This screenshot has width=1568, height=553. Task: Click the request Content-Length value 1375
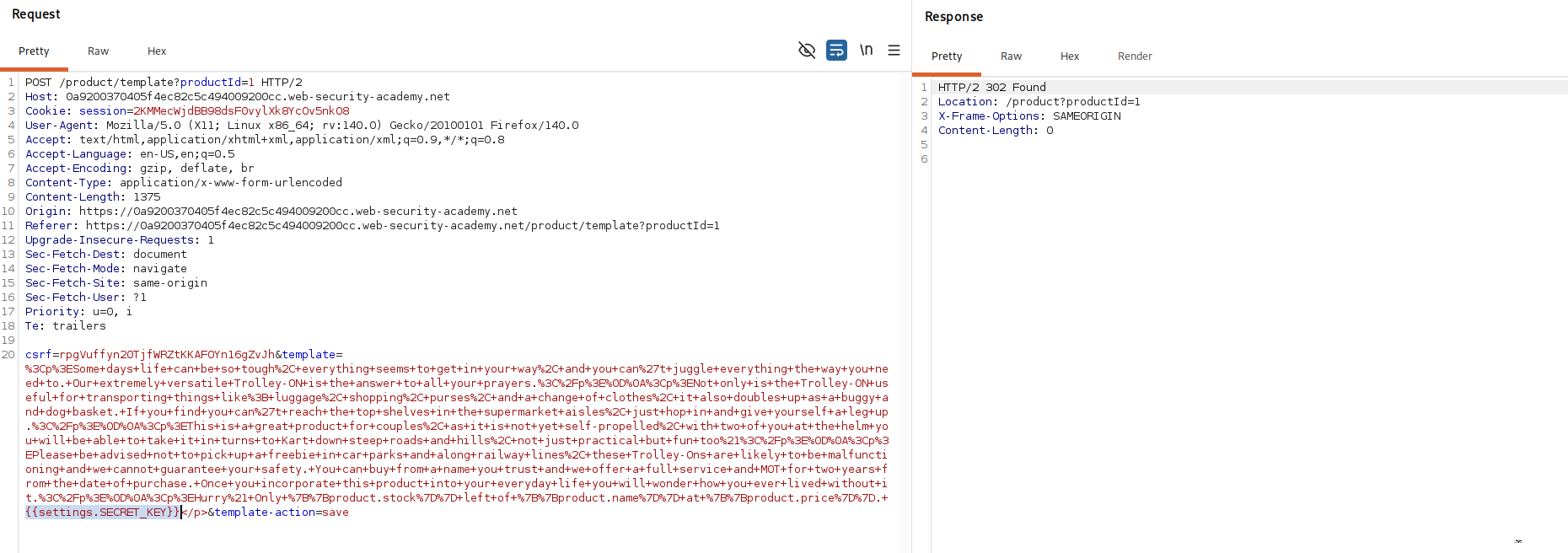147,197
